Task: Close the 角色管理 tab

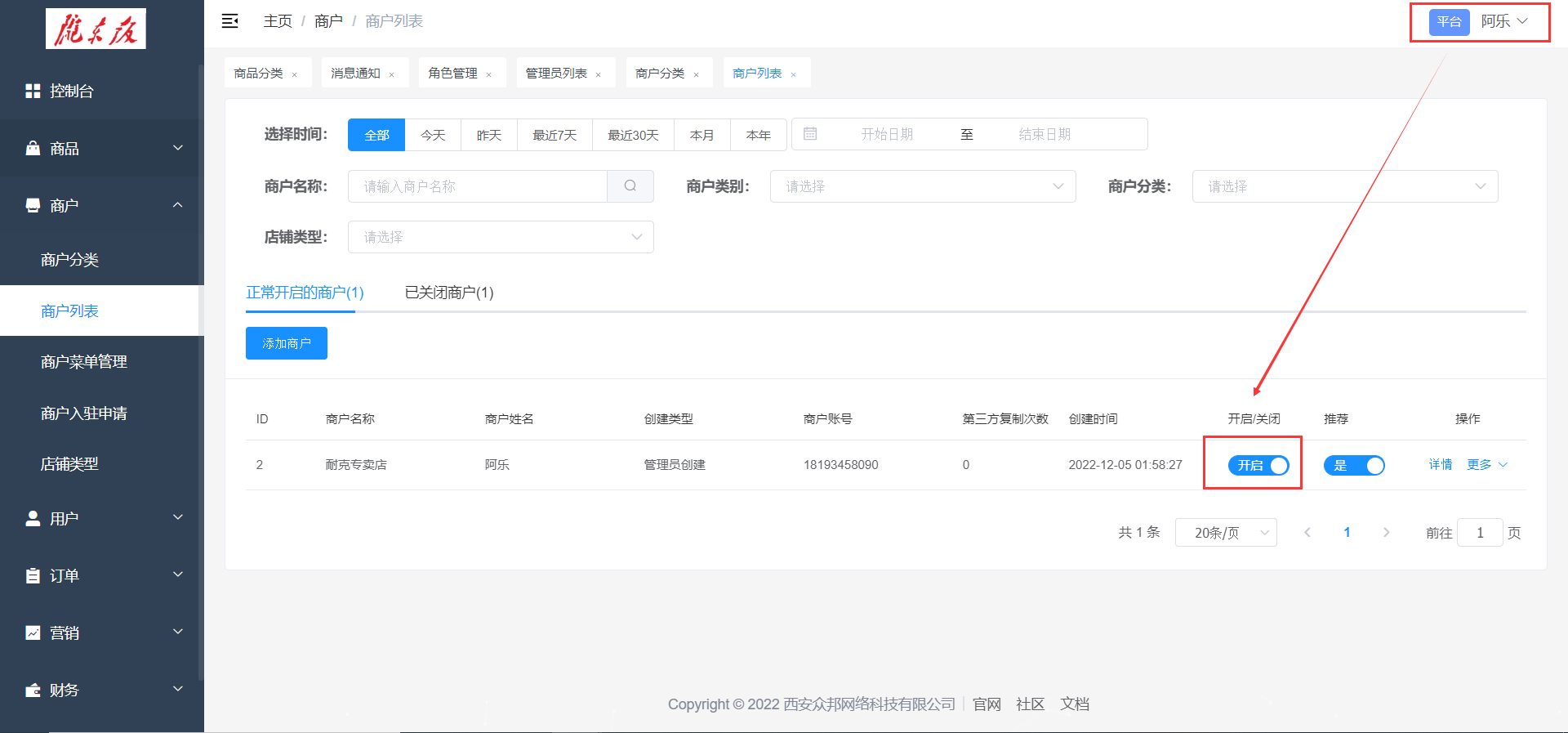Action: click(x=489, y=74)
